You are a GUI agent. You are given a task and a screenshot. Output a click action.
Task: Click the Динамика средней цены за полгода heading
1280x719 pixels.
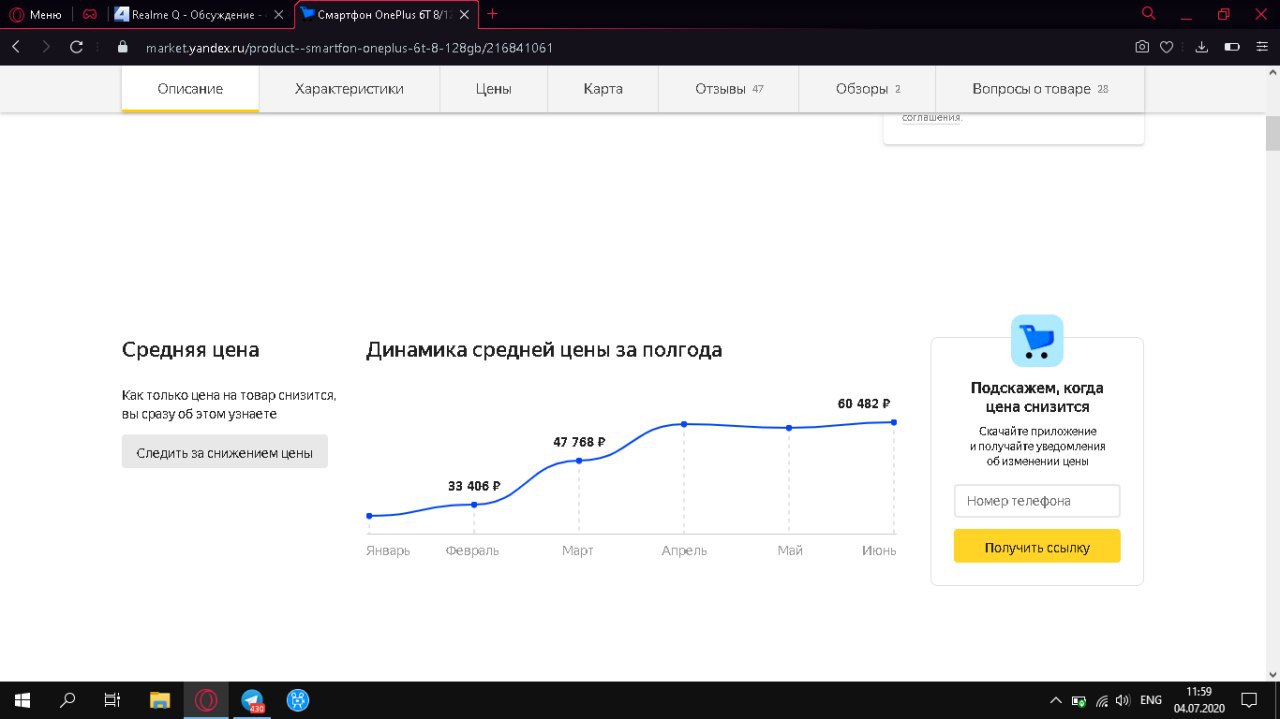[x=544, y=350]
